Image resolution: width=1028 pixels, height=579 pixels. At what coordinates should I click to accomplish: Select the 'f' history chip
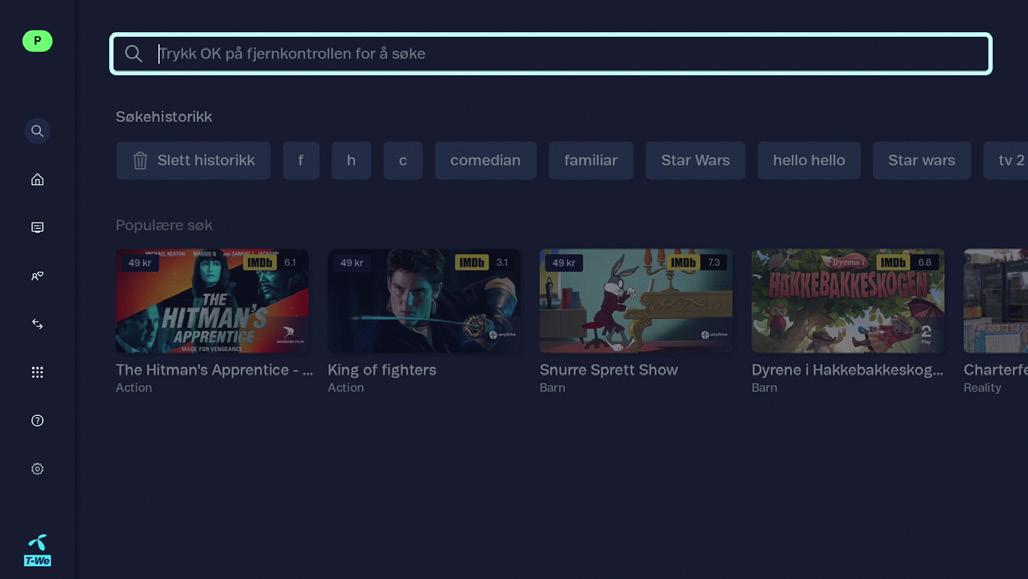(x=301, y=161)
